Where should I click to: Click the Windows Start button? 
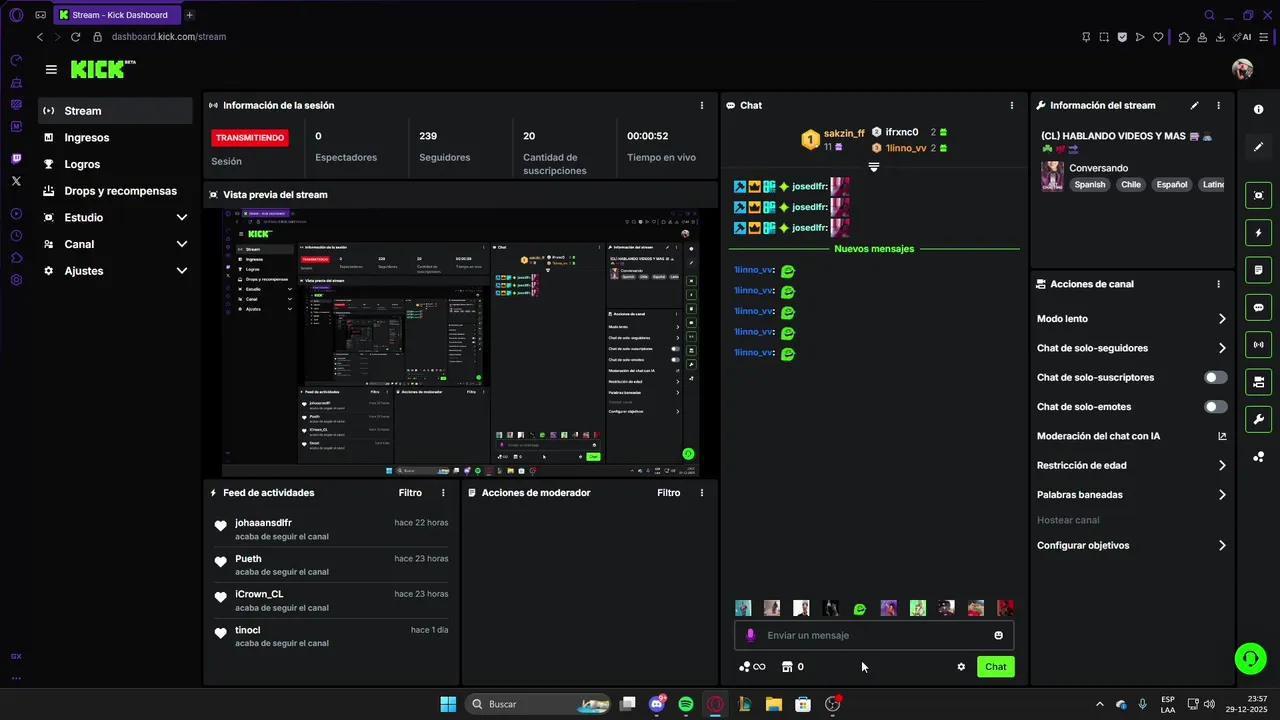coord(448,704)
